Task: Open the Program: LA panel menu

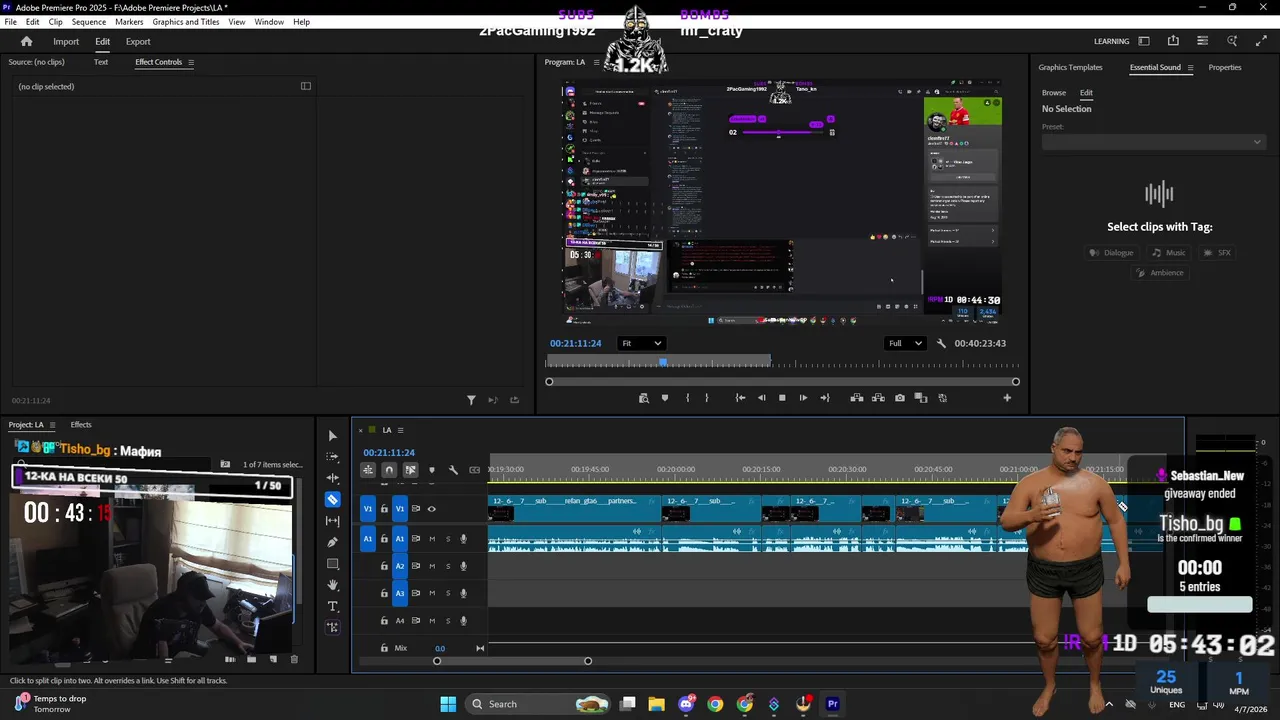Action: 597,62
